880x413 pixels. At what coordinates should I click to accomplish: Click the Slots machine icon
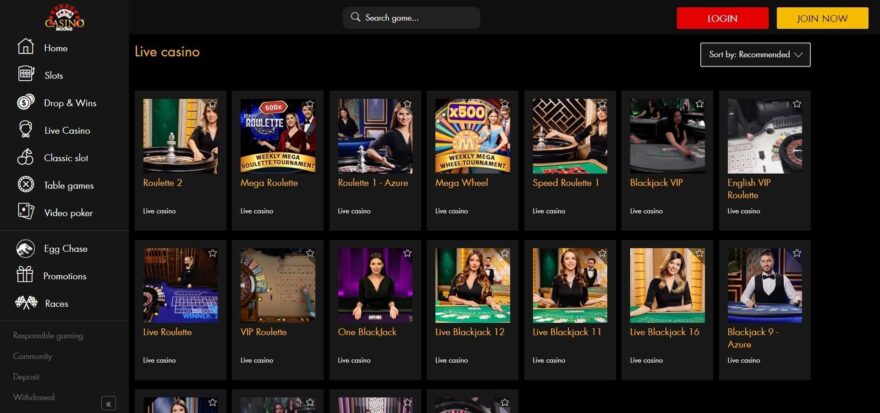coord(25,74)
